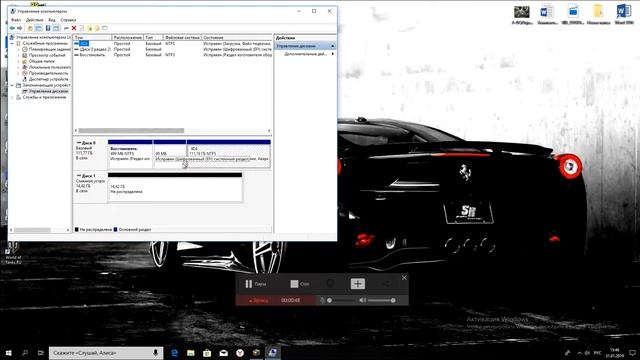Screen dimensions: 640x360
Task: Collapse the Служебные программы node
Action: point(12,43)
